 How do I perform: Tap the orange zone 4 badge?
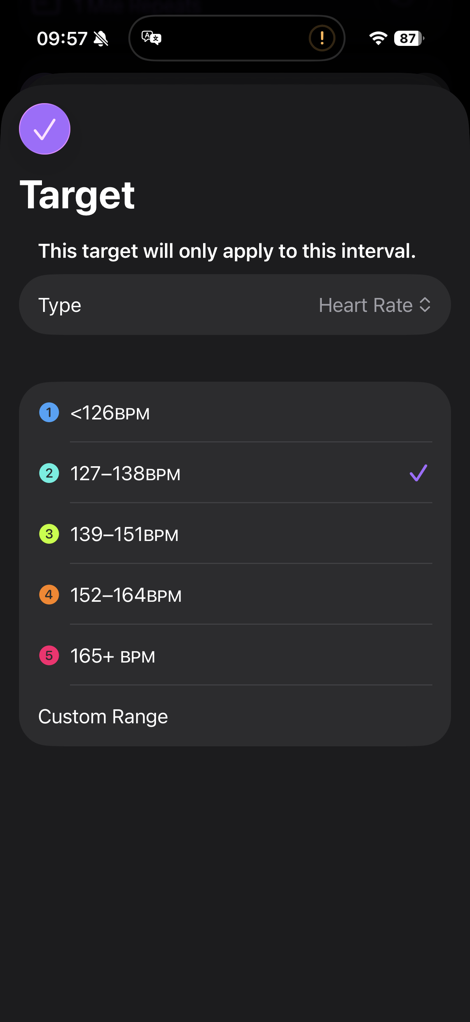tap(49, 595)
